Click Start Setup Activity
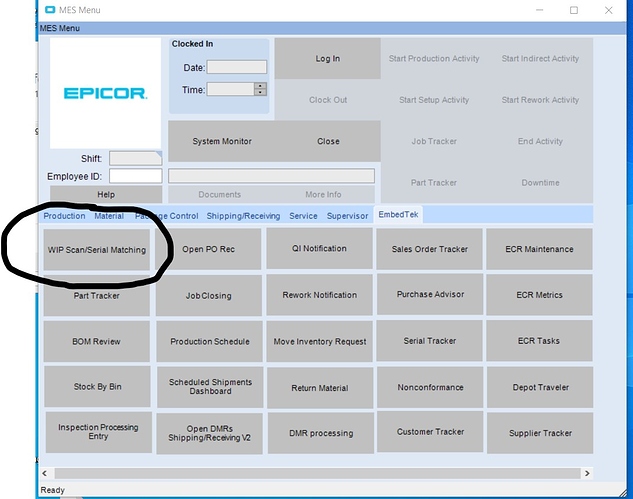 (x=434, y=100)
